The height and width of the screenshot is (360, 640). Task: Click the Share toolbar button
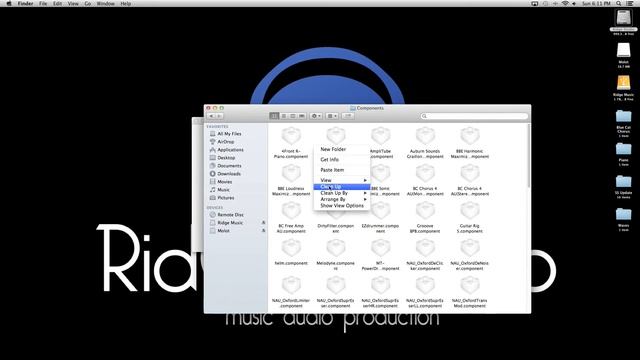(348, 116)
